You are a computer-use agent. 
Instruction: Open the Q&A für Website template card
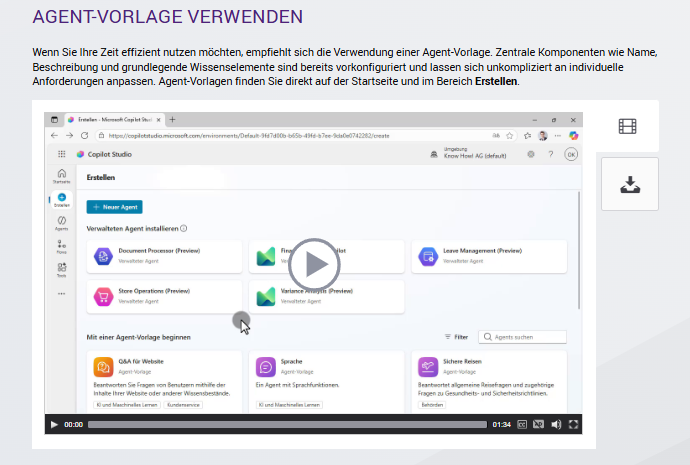pos(164,381)
